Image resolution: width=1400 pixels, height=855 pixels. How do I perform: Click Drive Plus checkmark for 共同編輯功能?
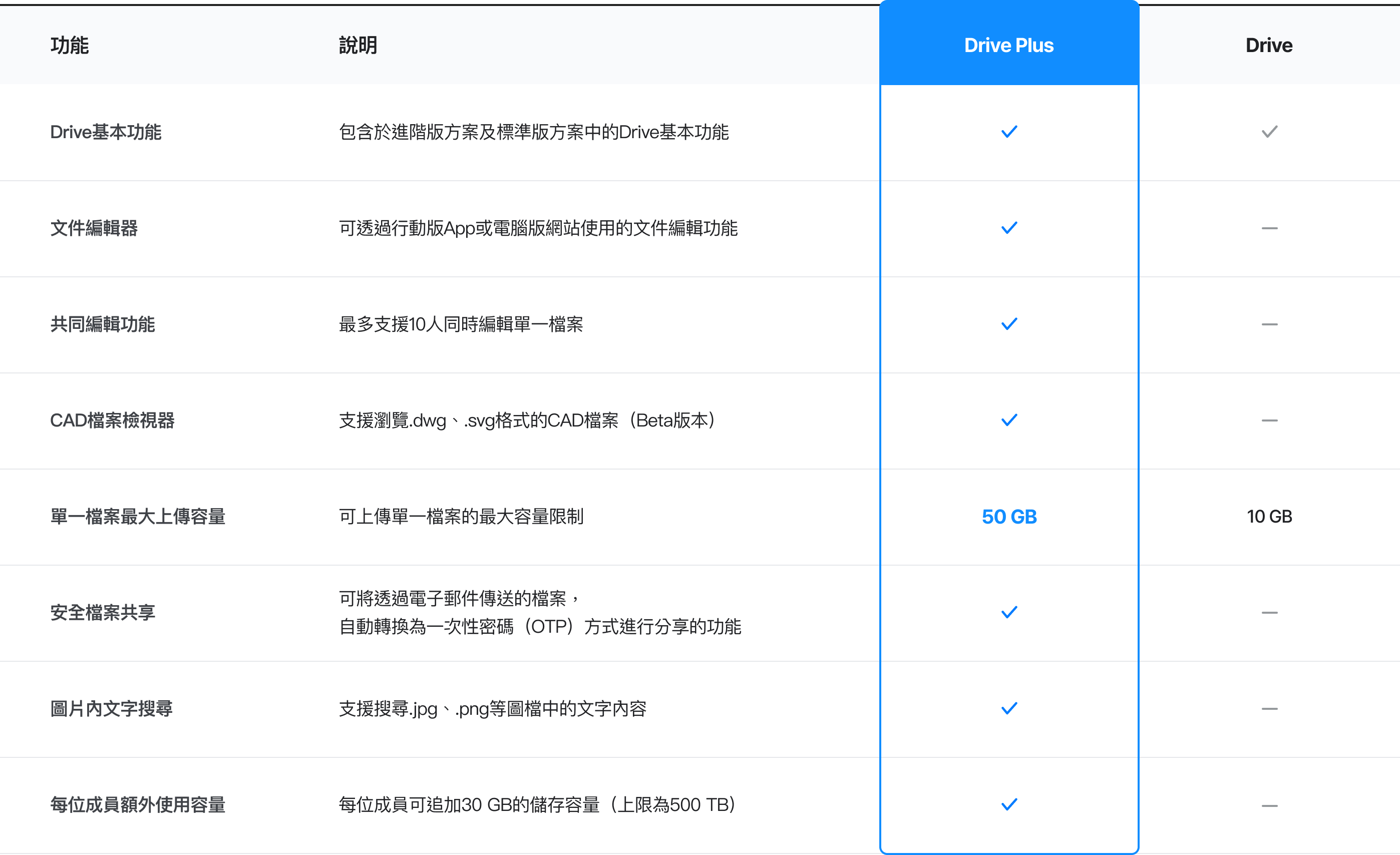click(1008, 324)
